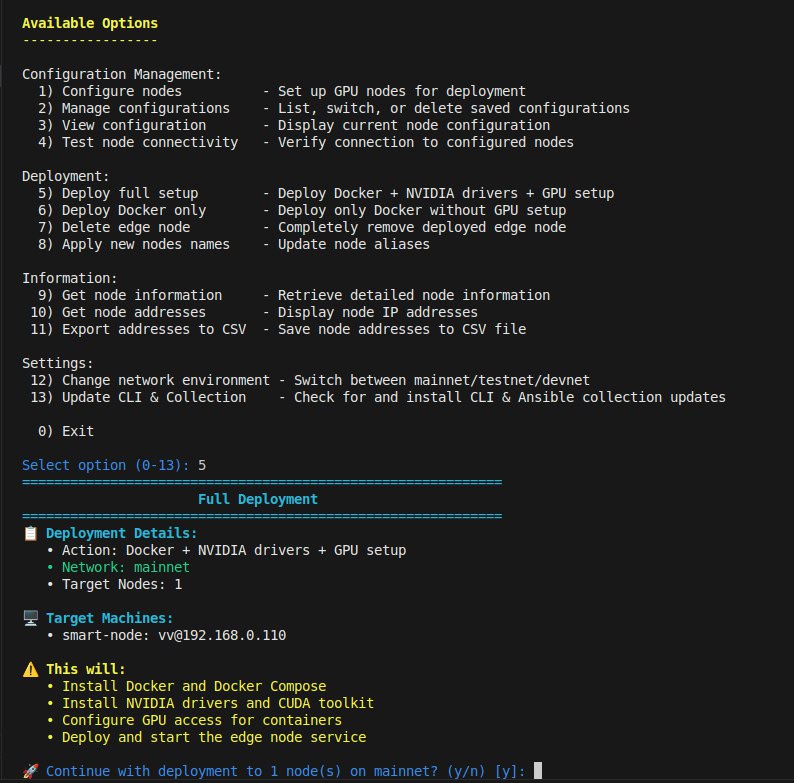Click 'Action: Docker + NVIDIA drivers + GPU setup'
Viewport: 794px width, 783px height.
(x=234, y=551)
